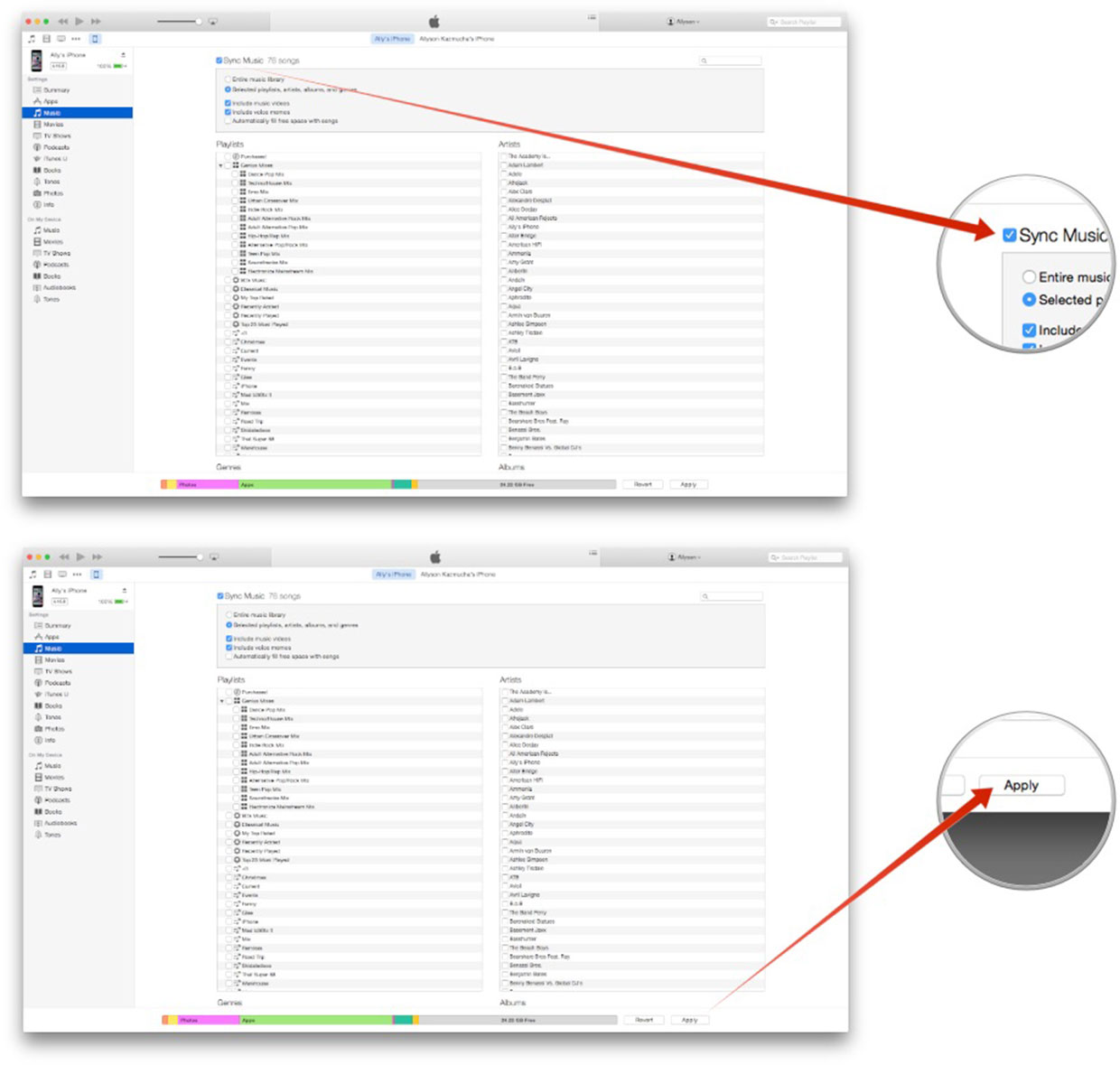1120x1065 pixels.
Task: Collapse the Genius Mixes triangle in the lower window
Action: coord(222,701)
